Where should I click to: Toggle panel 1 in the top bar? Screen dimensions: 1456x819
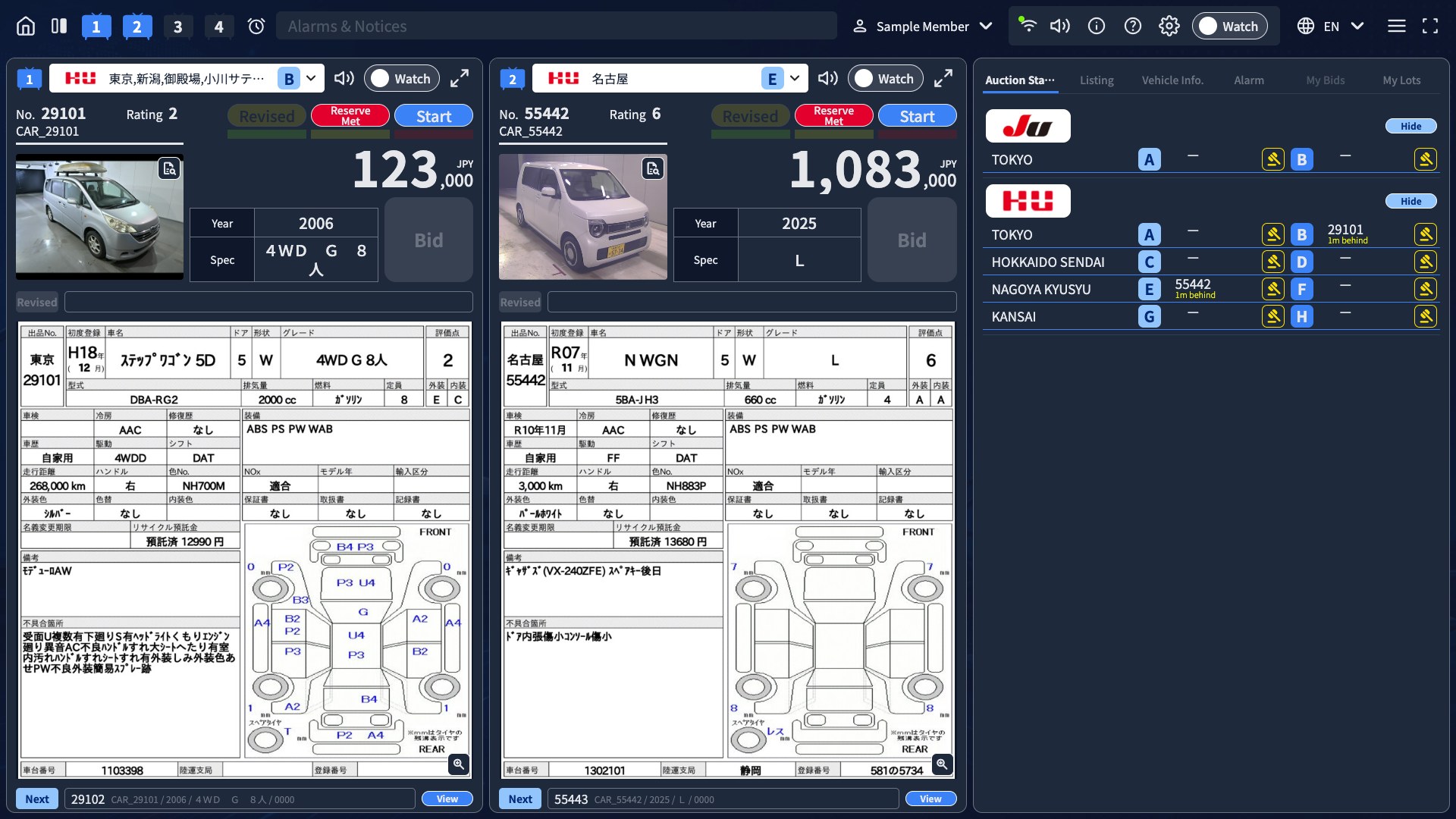coord(96,27)
